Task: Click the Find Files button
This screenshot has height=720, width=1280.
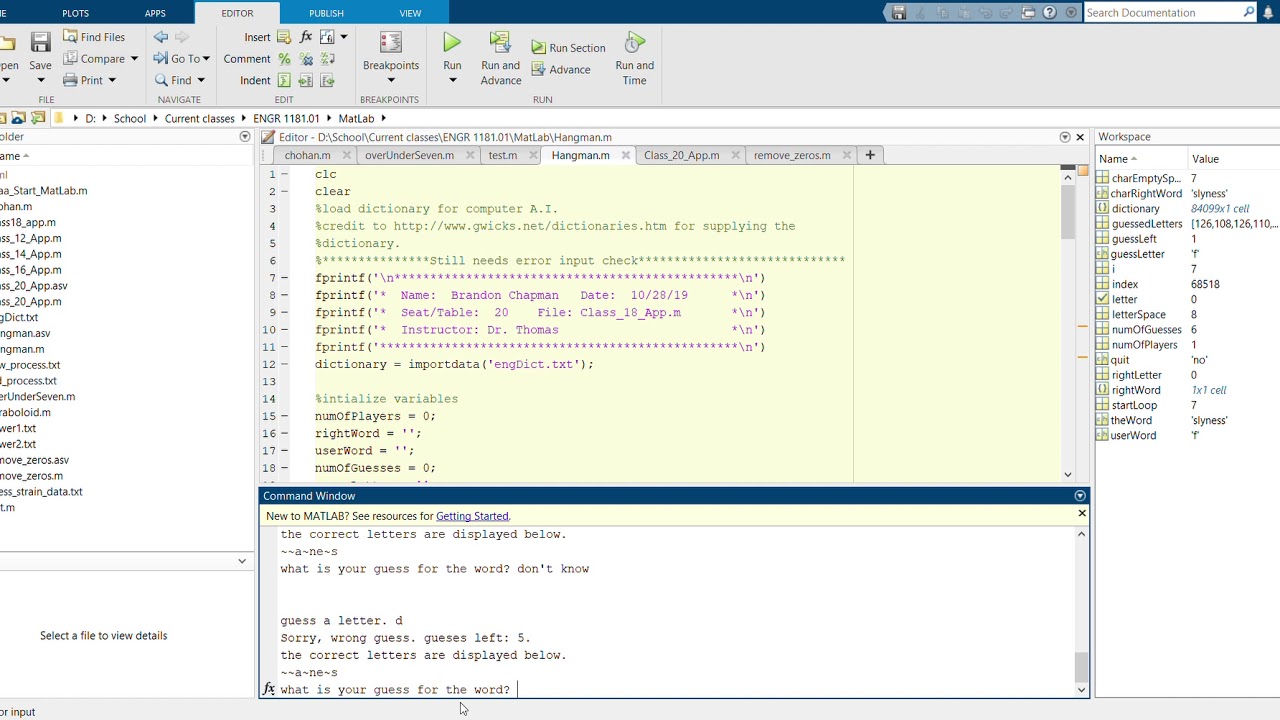Action: (x=94, y=37)
